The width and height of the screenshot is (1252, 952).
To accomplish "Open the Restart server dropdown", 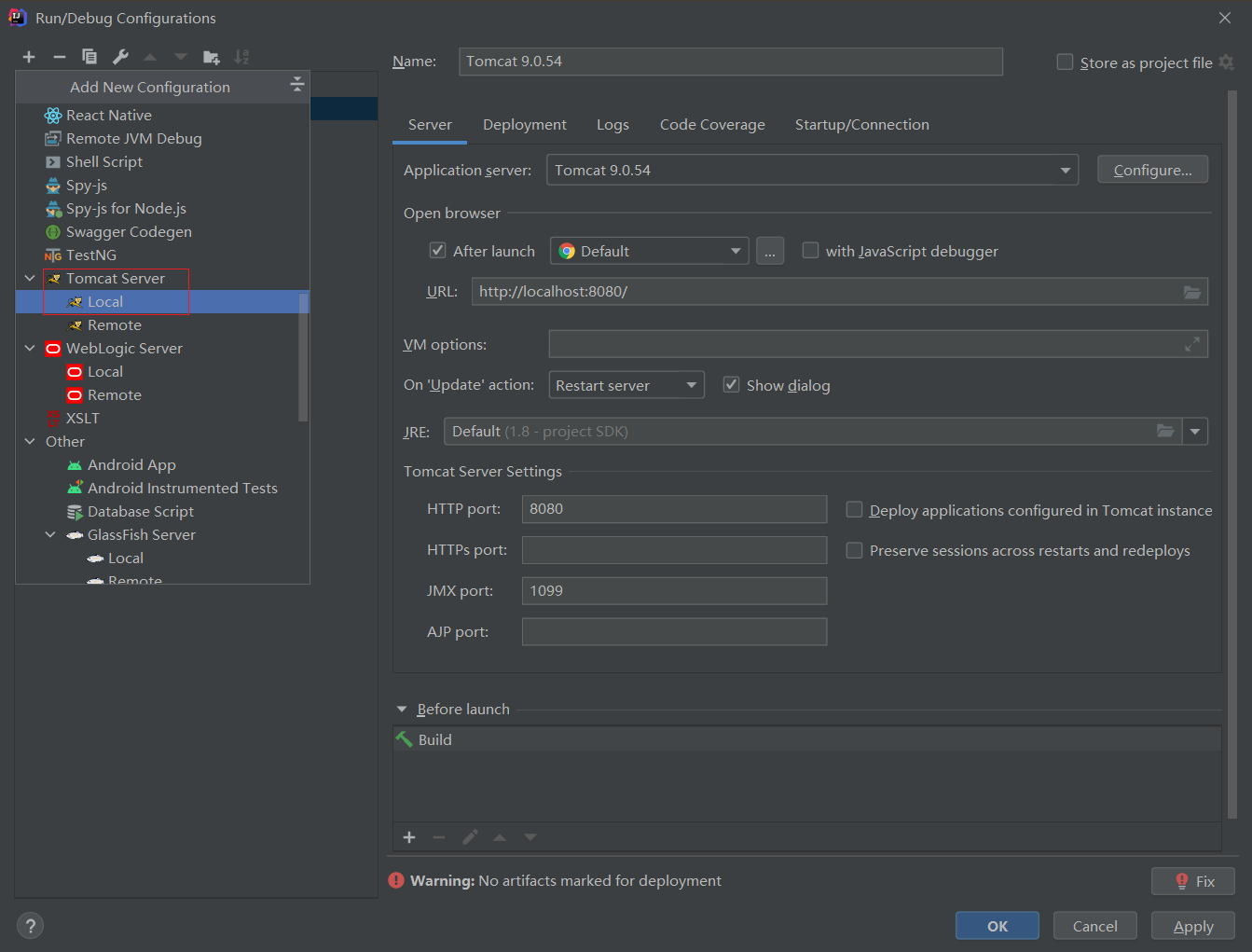I will coord(626,386).
